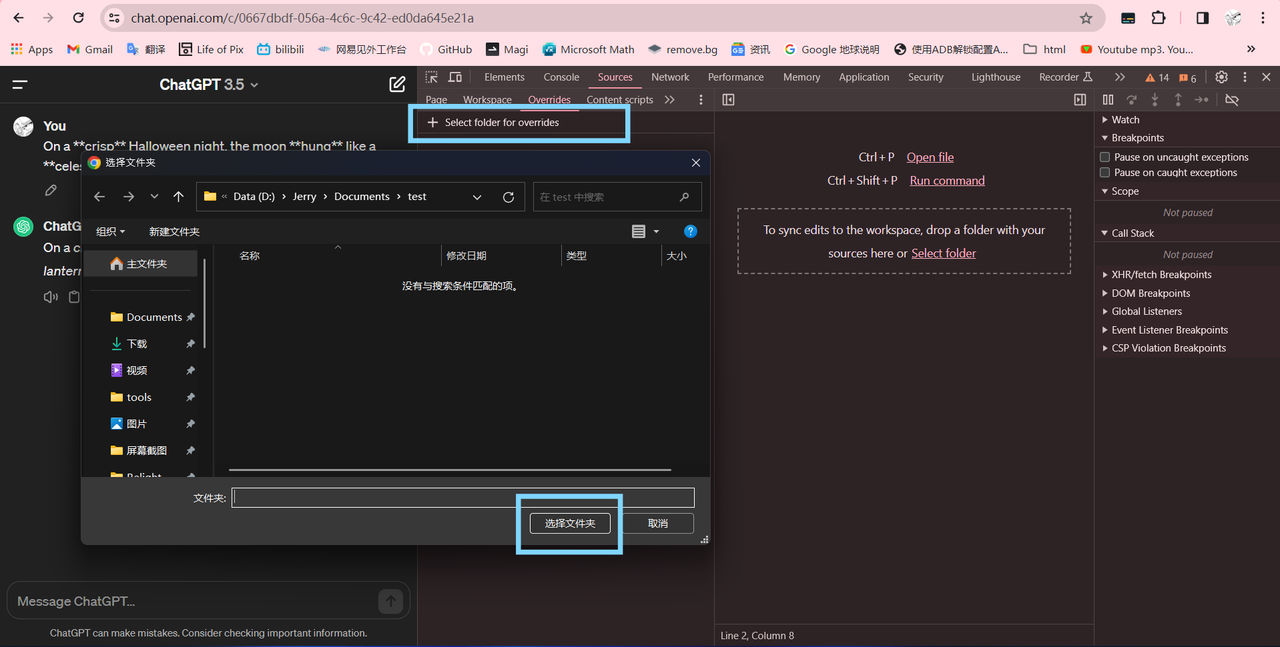Open the Application tab
1280x647 pixels.
[864, 77]
